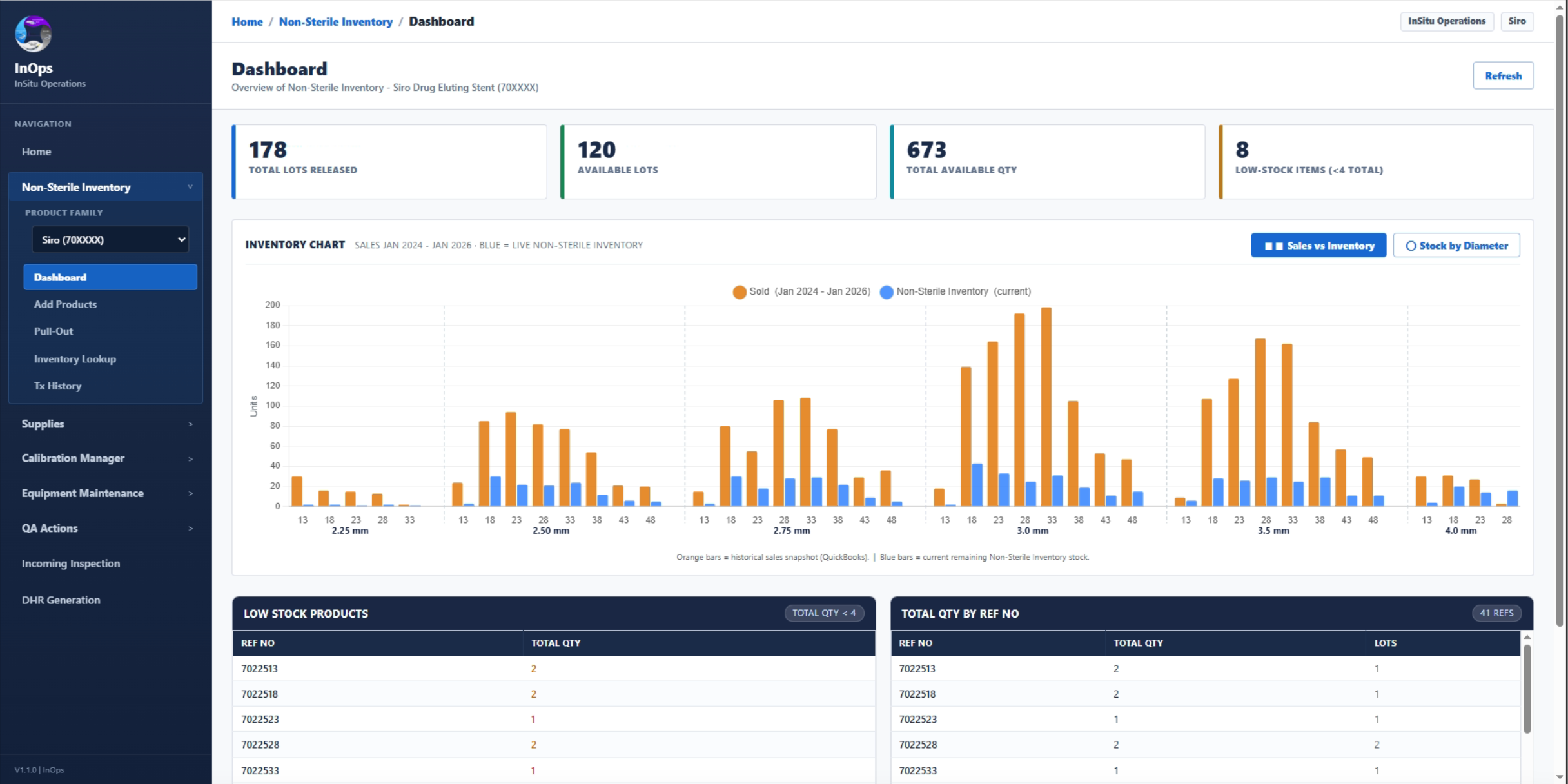Open the Inventory Lookup page
The width and height of the screenshot is (1568, 784).
[75, 359]
